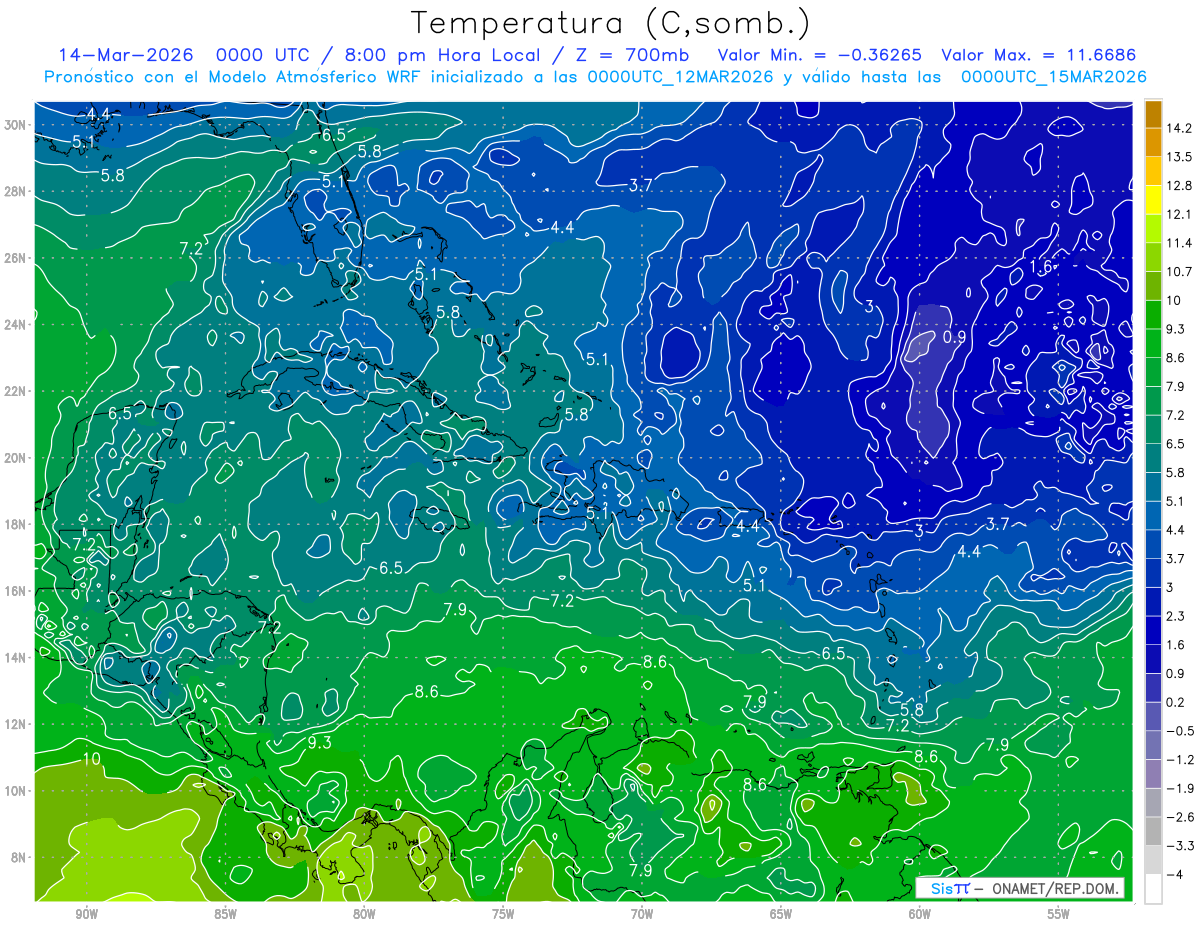Click the legend value '14.2'
The image size is (1200, 927).
coord(1178,128)
